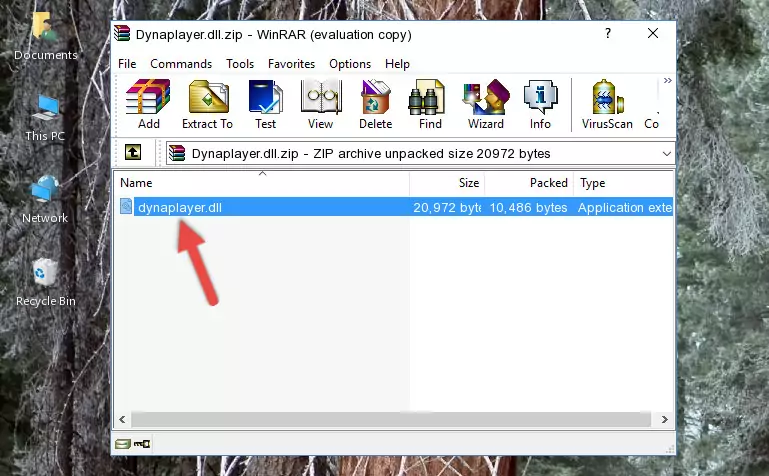Click the key password status bar icon

tap(142, 444)
